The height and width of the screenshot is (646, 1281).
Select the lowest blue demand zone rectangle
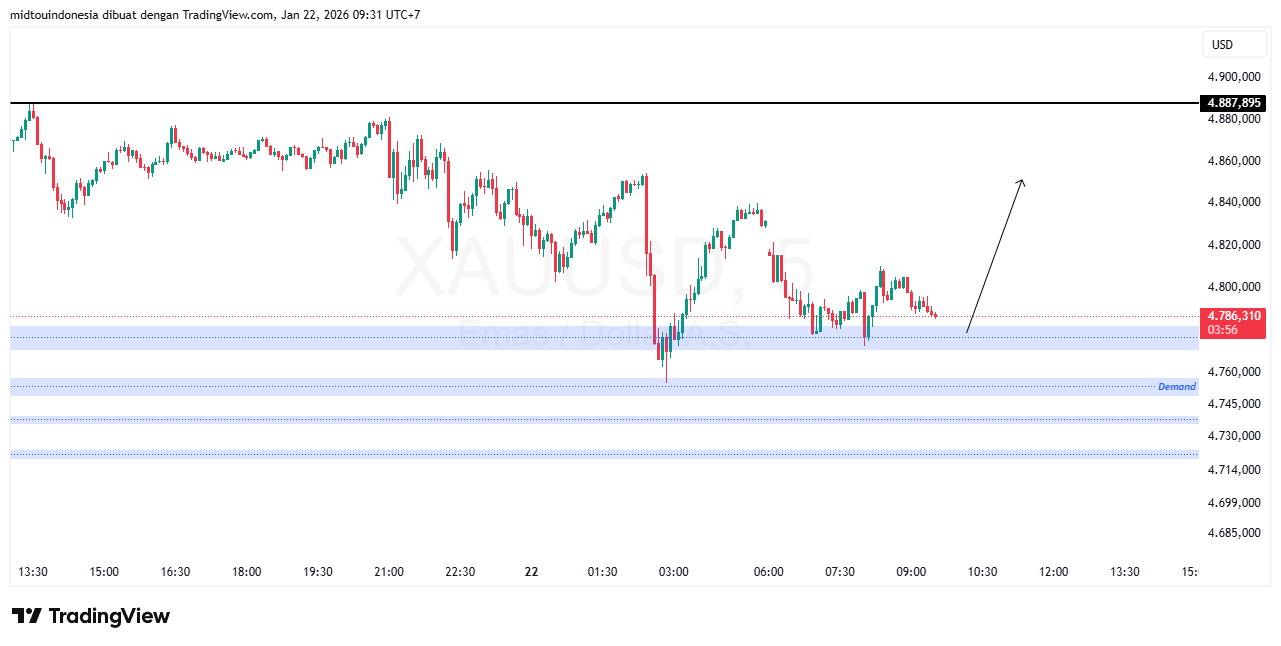point(600,455)
